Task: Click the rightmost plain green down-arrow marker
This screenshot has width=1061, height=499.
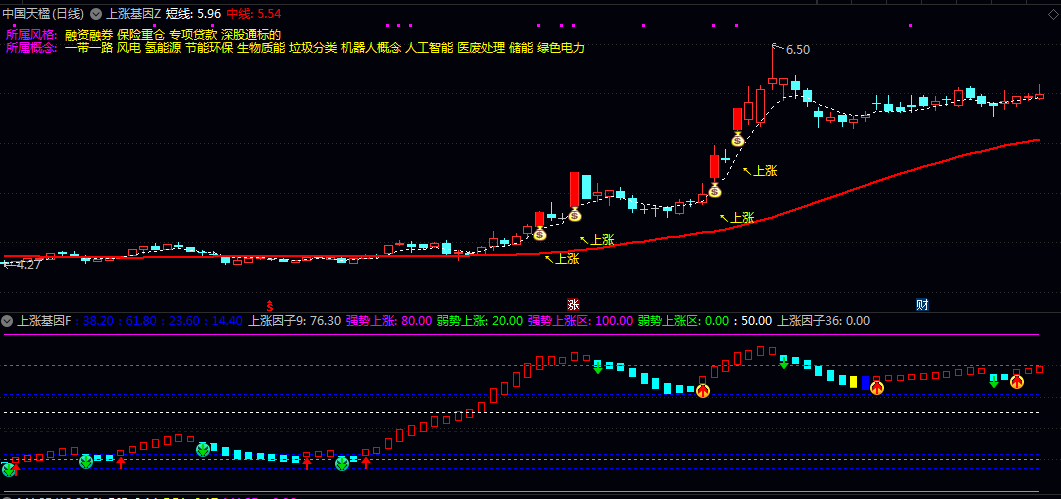Action: 993,383
